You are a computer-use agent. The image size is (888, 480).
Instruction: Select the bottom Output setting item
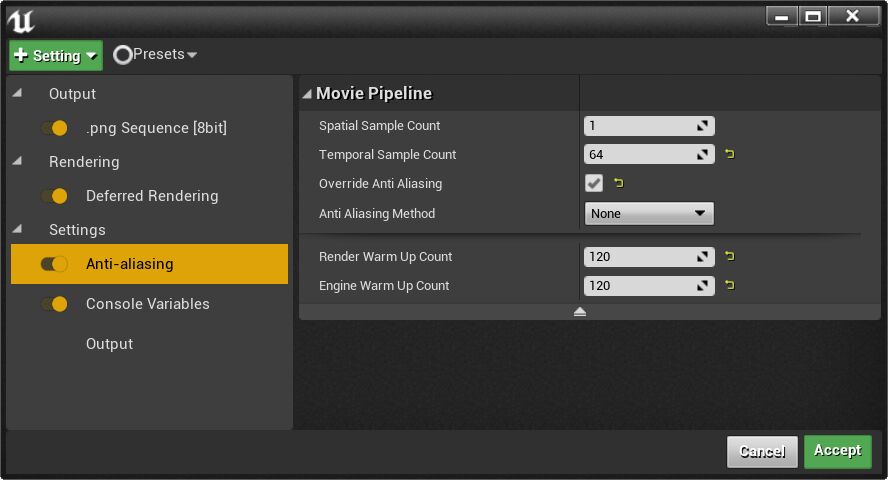(x=150, y=344)
